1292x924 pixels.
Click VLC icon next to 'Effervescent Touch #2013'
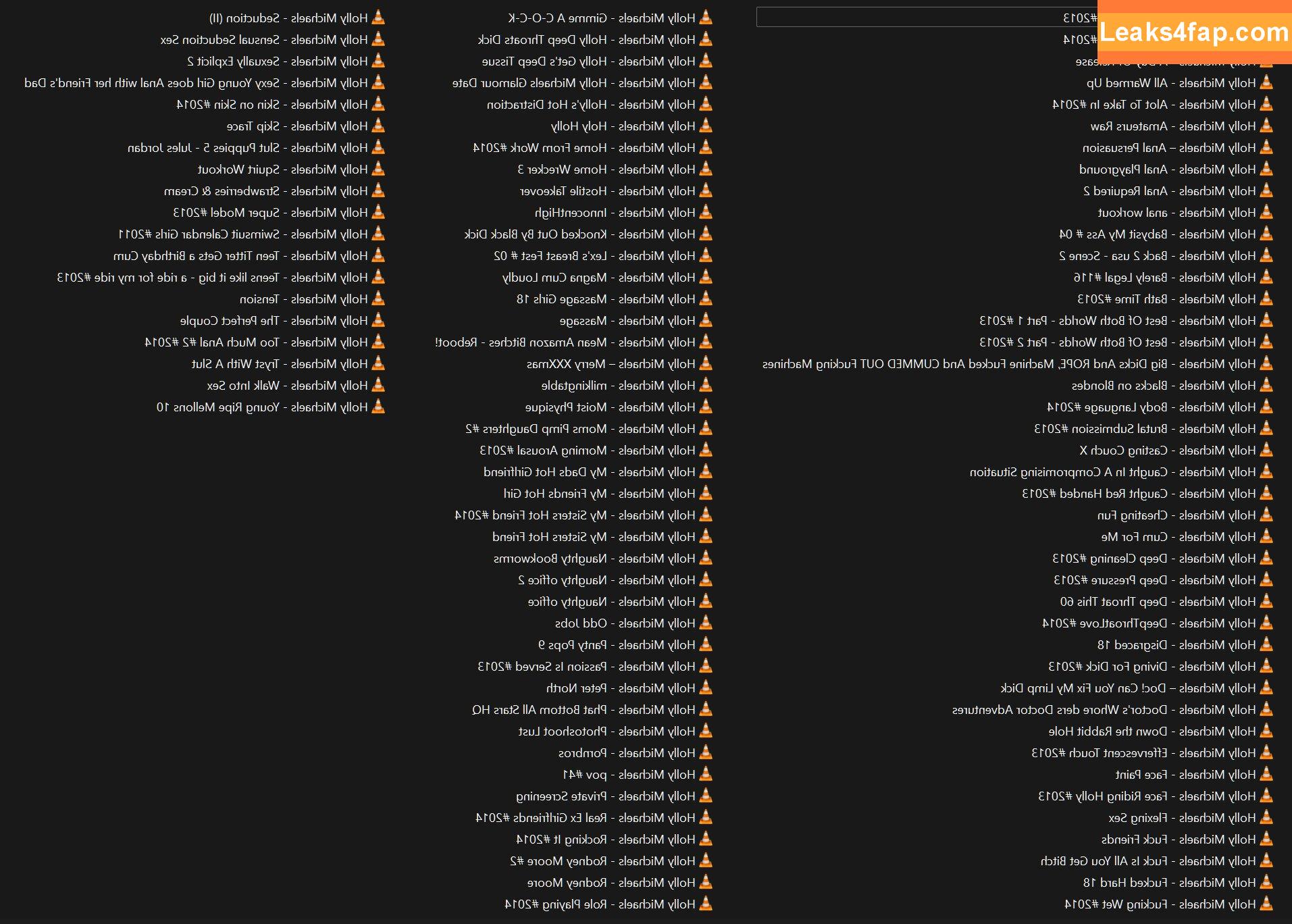tap(1266, 752)
